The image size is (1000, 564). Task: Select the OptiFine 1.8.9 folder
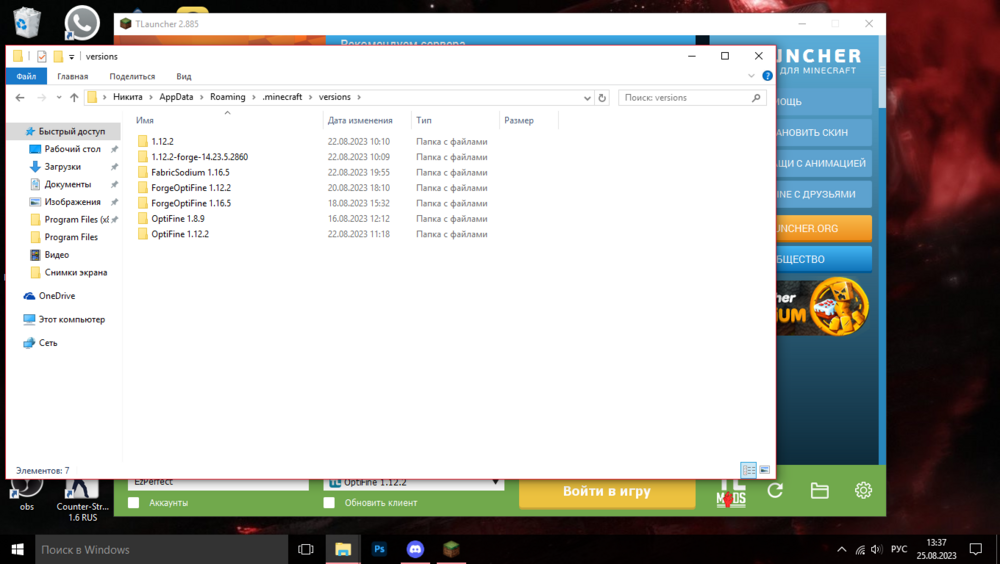[177, 218]
